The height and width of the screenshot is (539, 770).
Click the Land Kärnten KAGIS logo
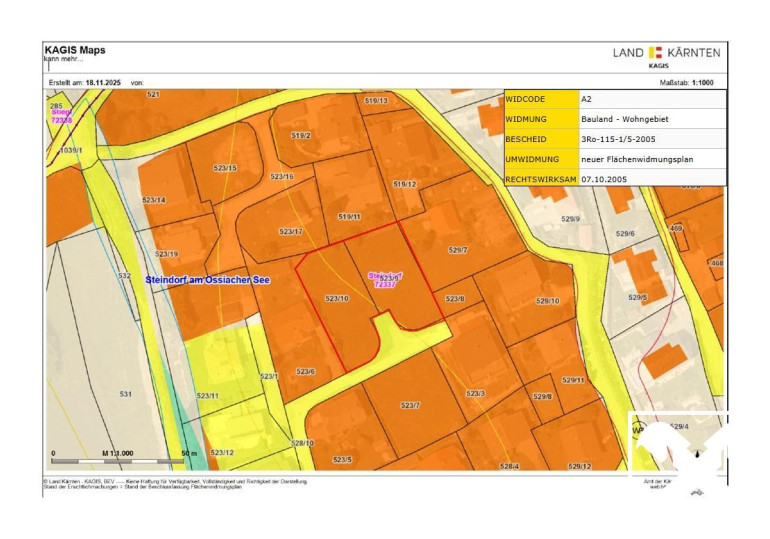click(666, 55)
